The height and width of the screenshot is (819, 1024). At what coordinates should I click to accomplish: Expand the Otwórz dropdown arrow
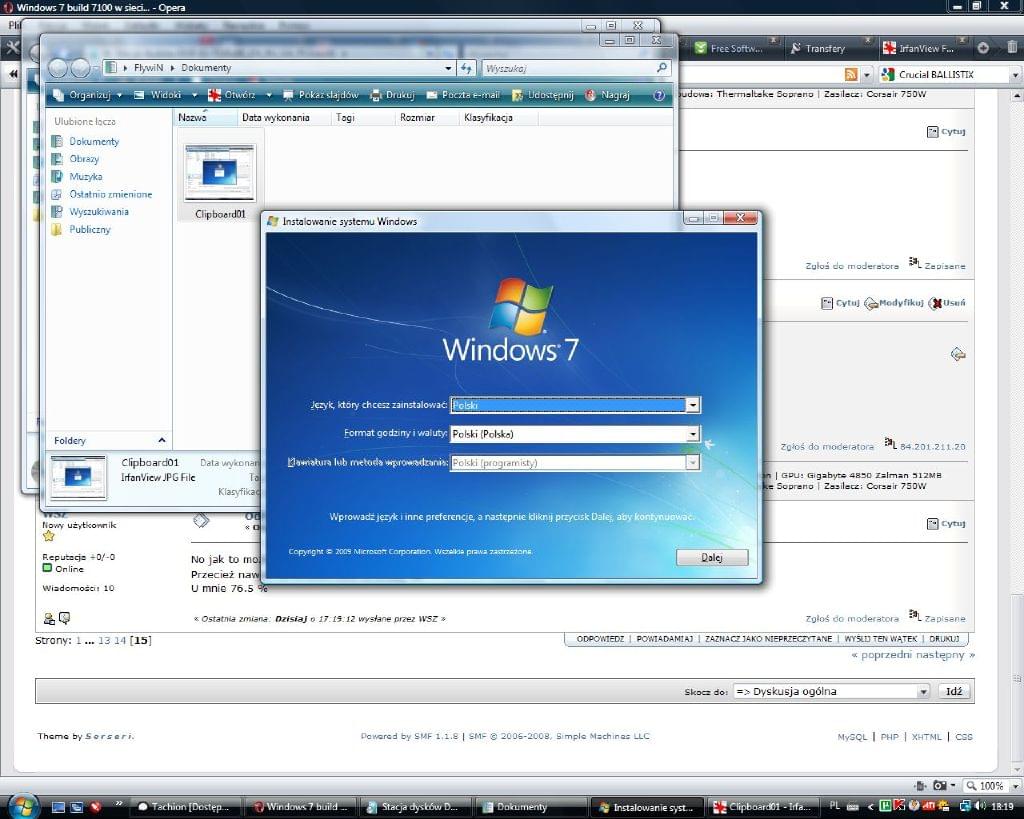[x=268, y=95]
